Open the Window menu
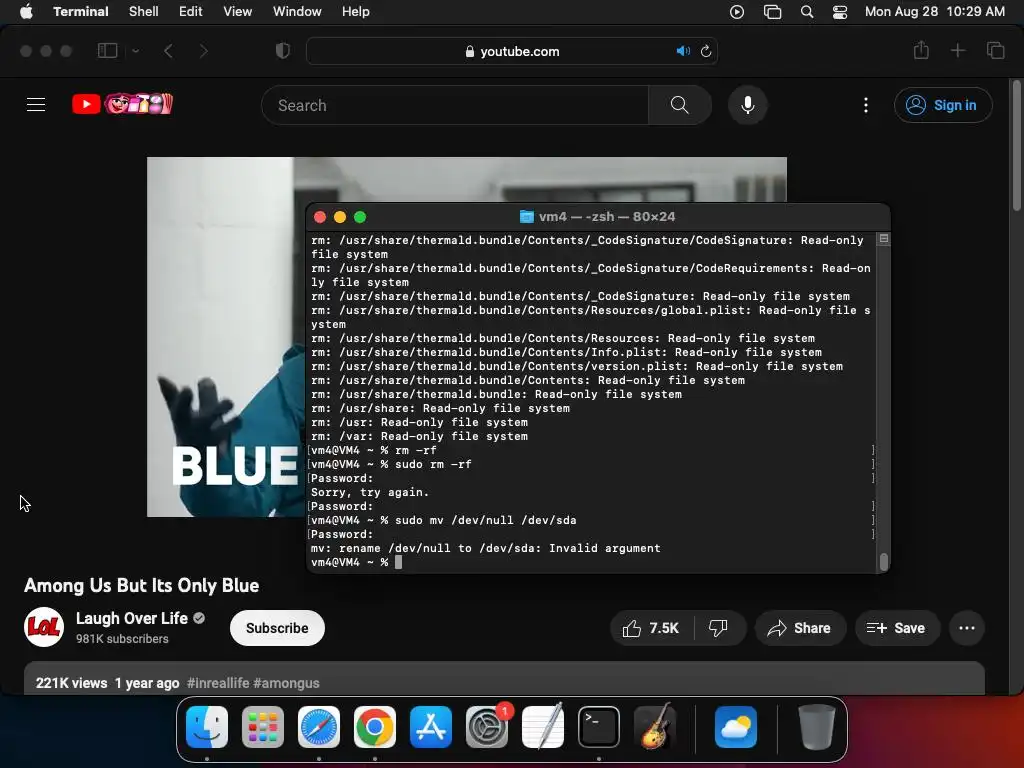This screenshot has width=1024, height=768. coord(296,11)
